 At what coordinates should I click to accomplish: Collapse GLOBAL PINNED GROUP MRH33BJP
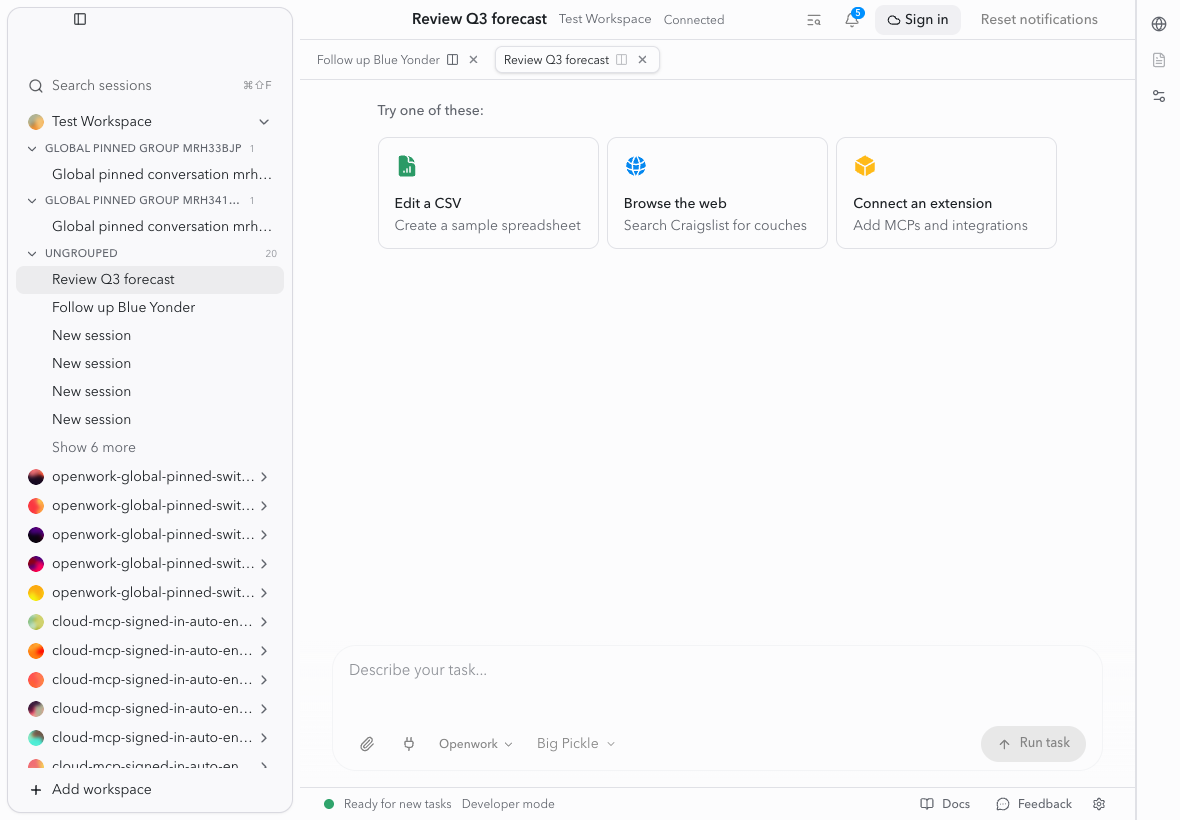[x=32, y=149]
